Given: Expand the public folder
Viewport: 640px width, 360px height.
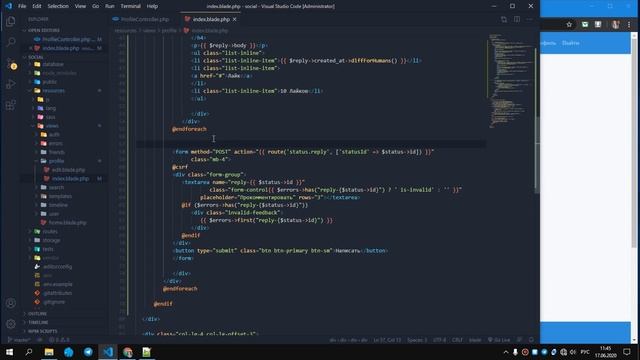Looking at the screenshot, I should (50, 82).
